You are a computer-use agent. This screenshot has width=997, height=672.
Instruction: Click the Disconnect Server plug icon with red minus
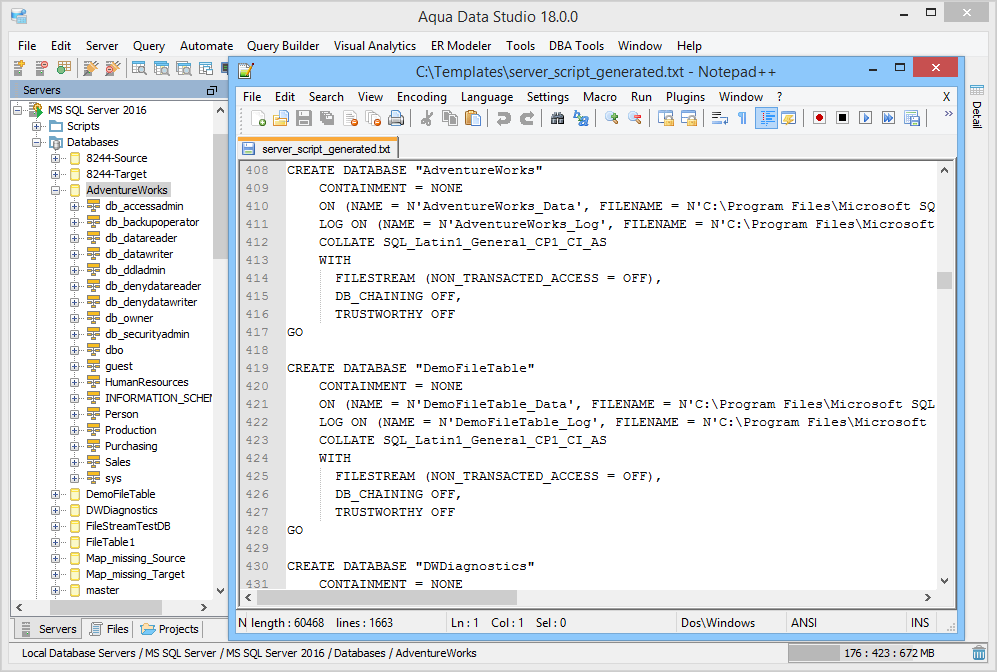(x=113, y=68)
